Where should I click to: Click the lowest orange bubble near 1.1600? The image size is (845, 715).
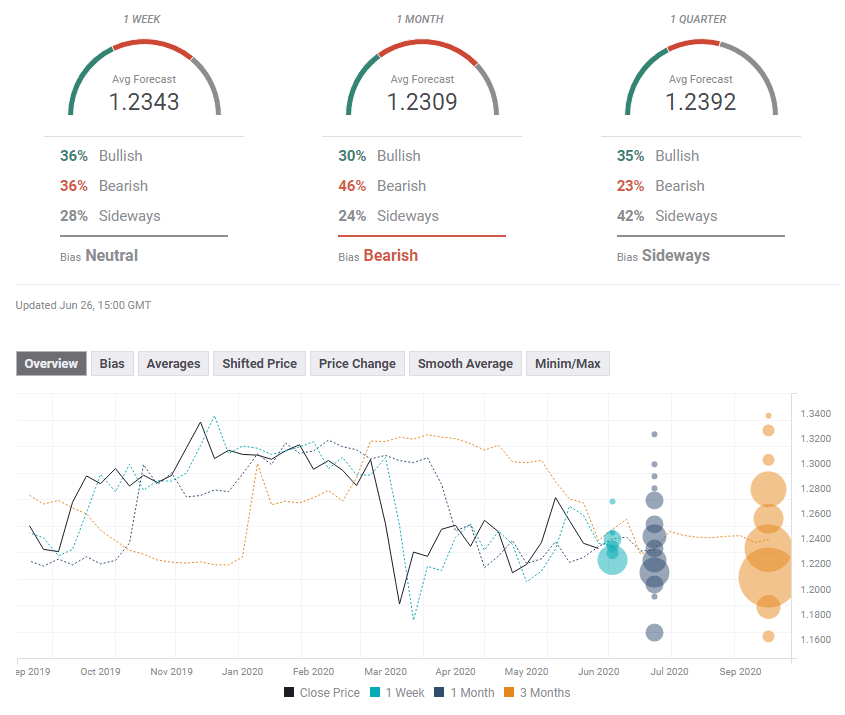point(768,636)
